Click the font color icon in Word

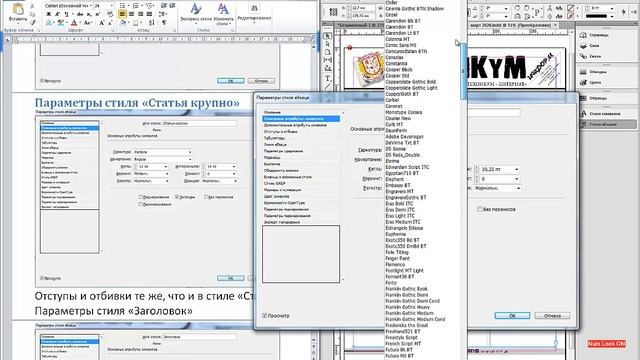click(74, 23)
